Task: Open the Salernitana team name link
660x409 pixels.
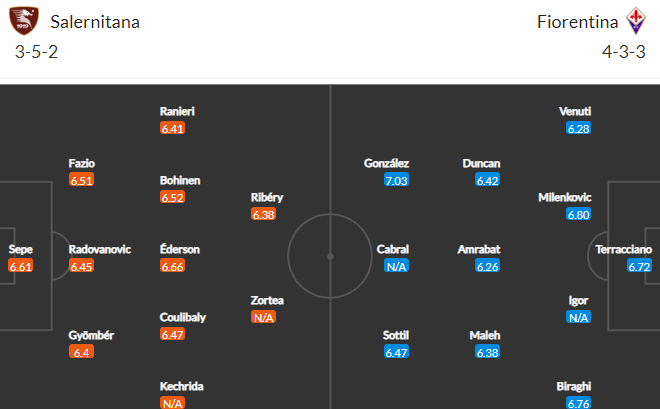Action: pos(95,22)
